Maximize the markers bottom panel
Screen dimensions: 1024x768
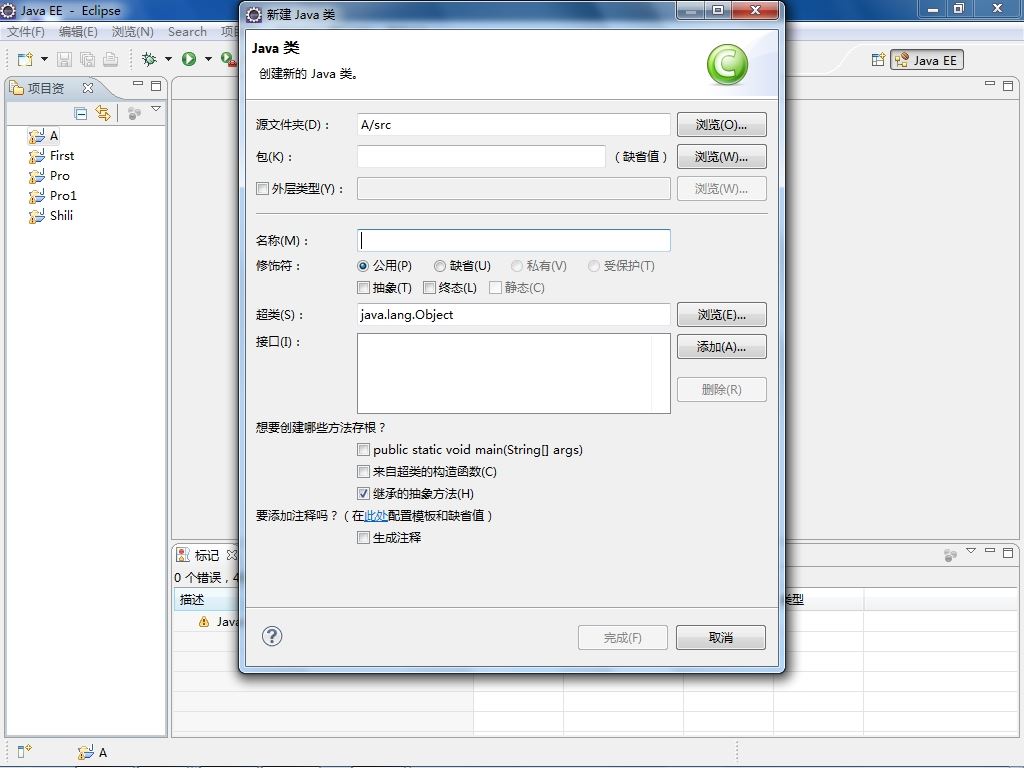(x=1008, y=552)
